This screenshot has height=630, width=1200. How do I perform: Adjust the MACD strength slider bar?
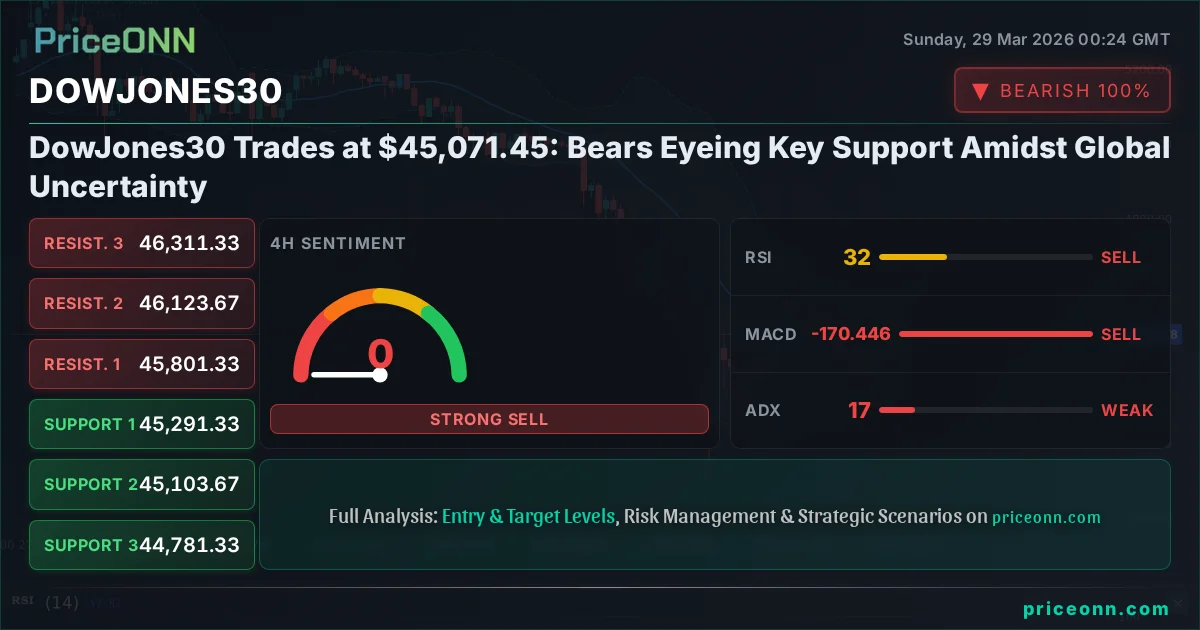pyautogui.click(x=995, y=334)
